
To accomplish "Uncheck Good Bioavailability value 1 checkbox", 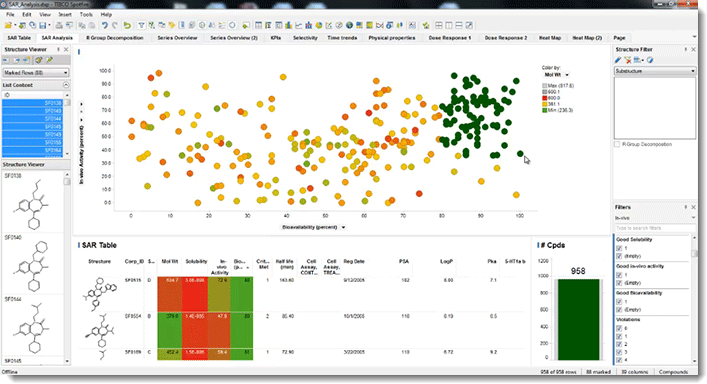I will tap(619, 302).
